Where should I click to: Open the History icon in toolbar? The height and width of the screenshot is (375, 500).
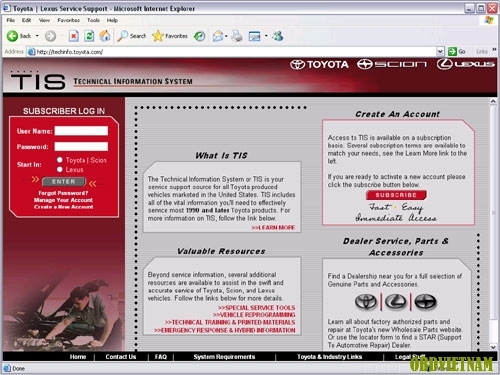200,36
